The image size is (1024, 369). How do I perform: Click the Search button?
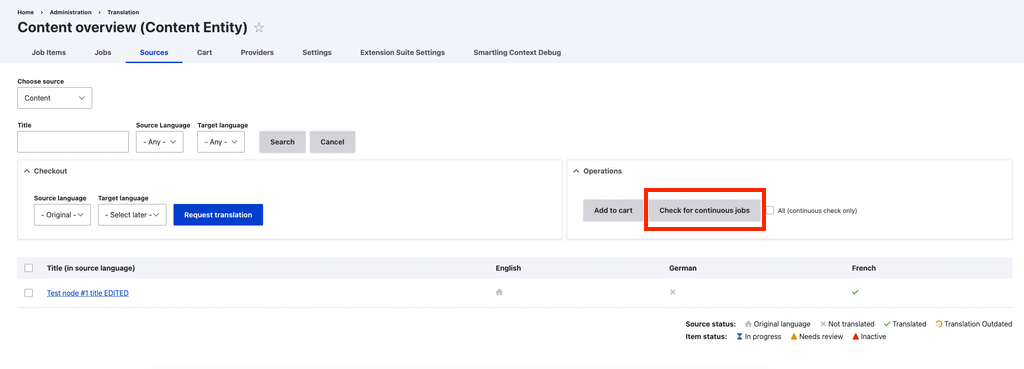(282, 142)
